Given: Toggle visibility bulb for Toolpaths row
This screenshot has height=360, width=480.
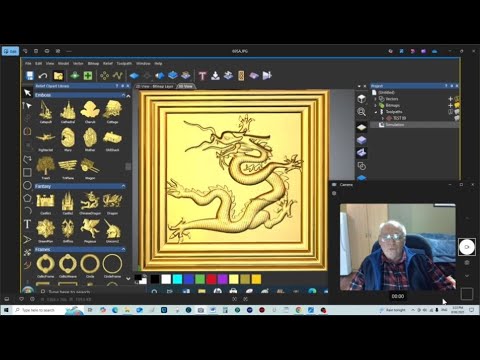Looking at the screenshot, I should [x=457, y=112].
